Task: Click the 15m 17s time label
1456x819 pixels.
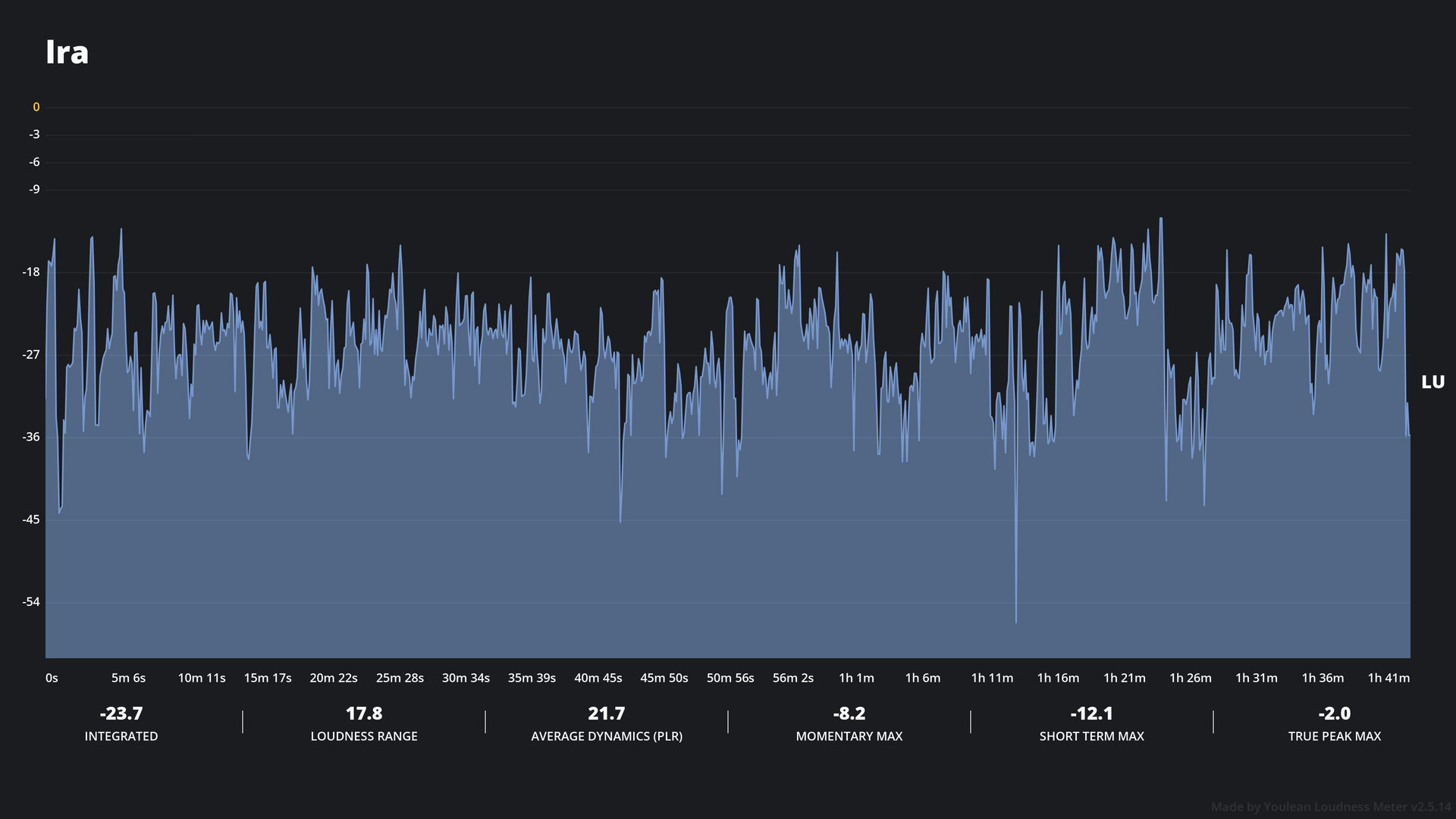Action: point(268,678)
